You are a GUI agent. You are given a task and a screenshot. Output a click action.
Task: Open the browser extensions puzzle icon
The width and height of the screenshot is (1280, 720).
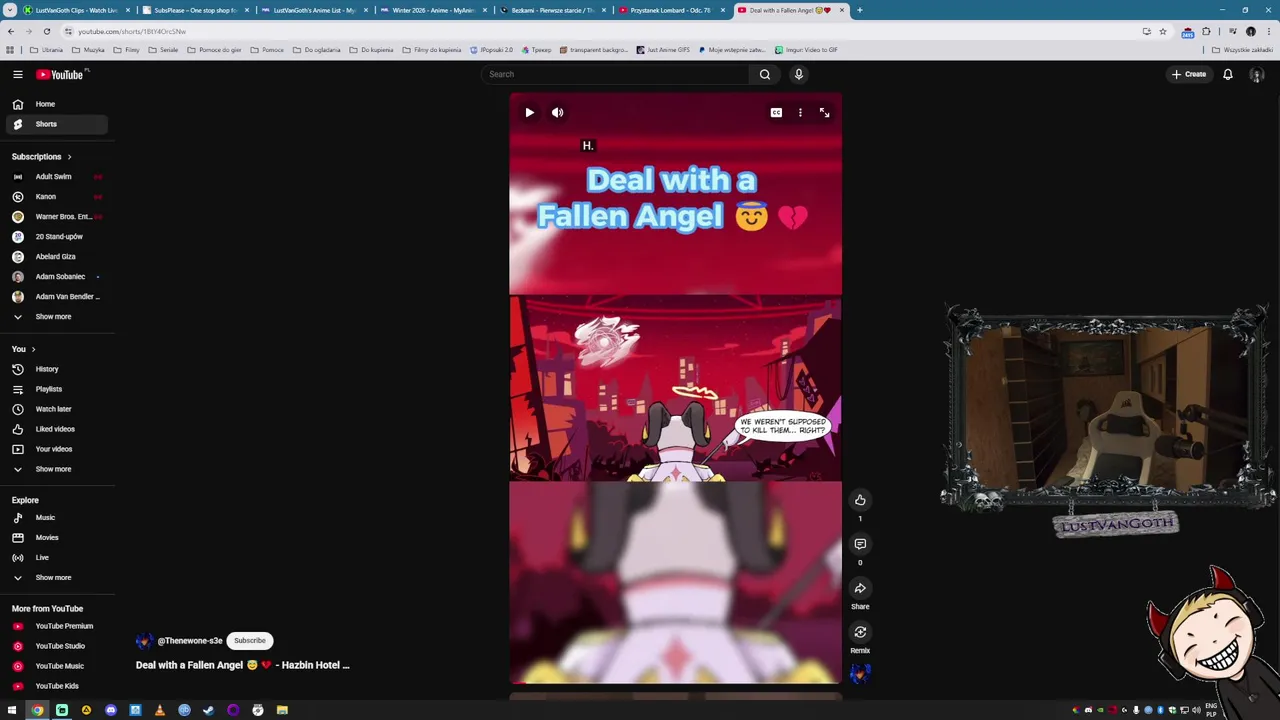coord(1206,31)
